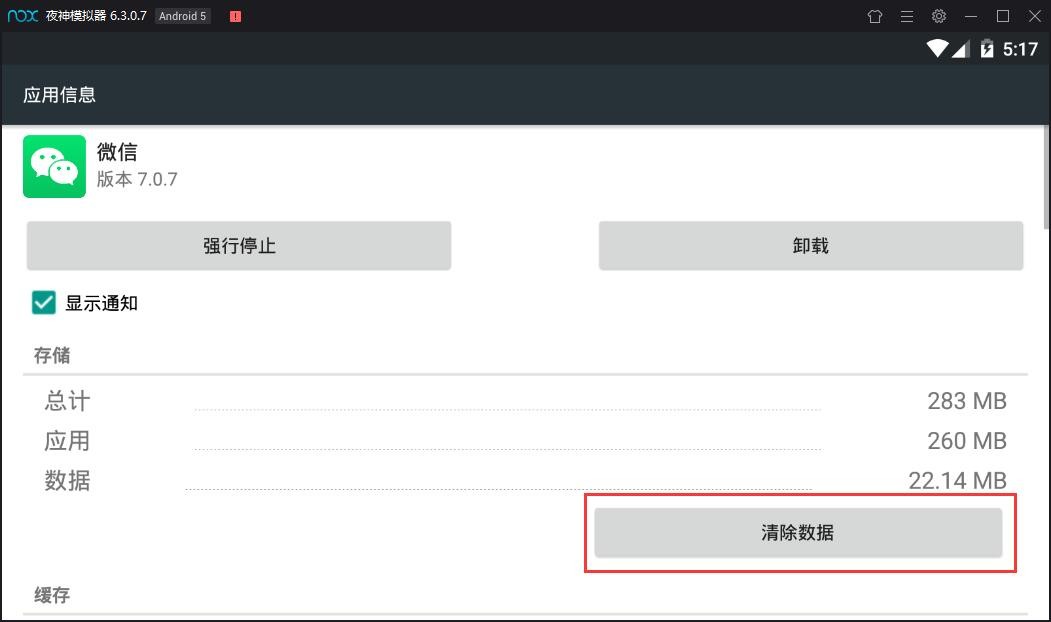Click the 5:17 clock
The height and width of the screenshot is (622, 1051).
coord(1020,49)
